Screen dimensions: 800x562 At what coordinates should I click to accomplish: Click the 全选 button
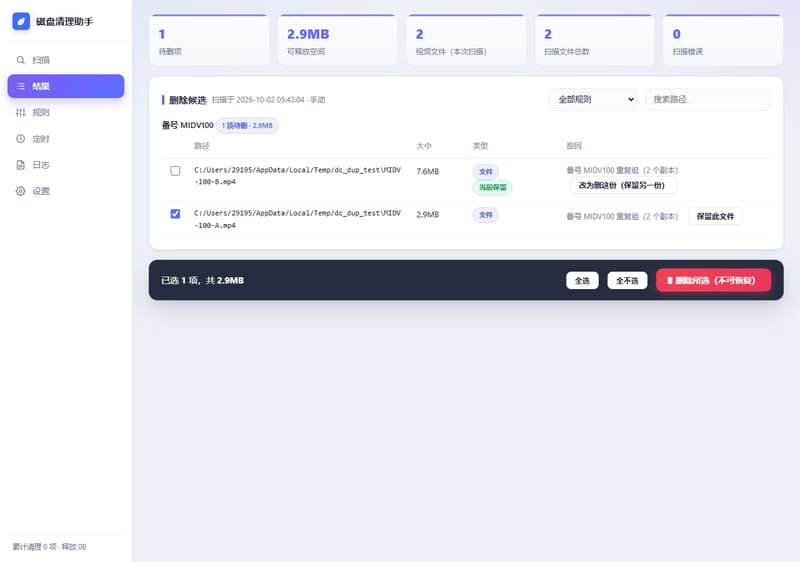coord(582,280)
